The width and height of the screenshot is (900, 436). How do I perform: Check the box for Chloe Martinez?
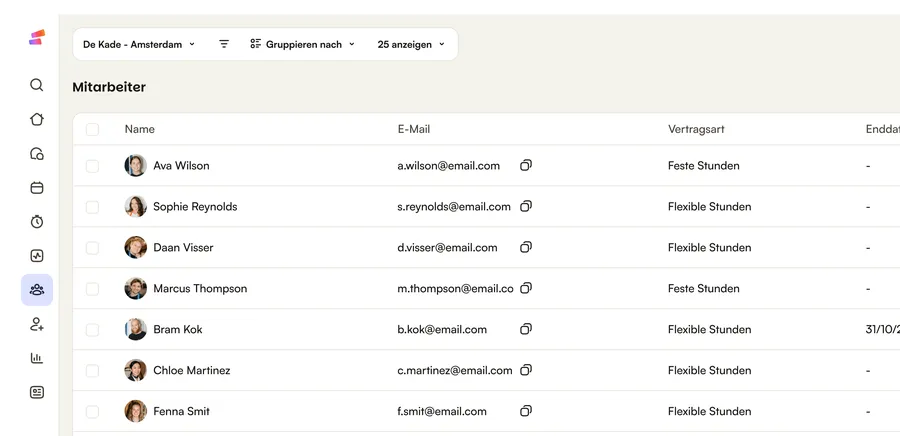pyautogui.click(x=92, y=371)
